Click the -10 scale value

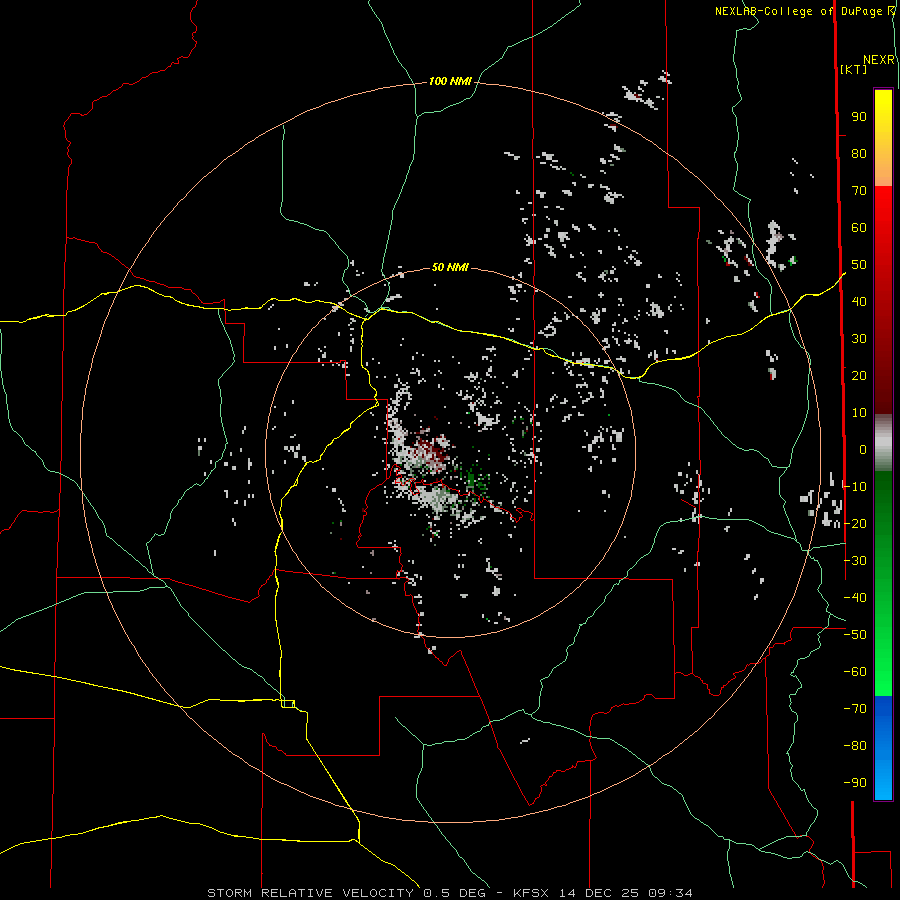point(855,487)
